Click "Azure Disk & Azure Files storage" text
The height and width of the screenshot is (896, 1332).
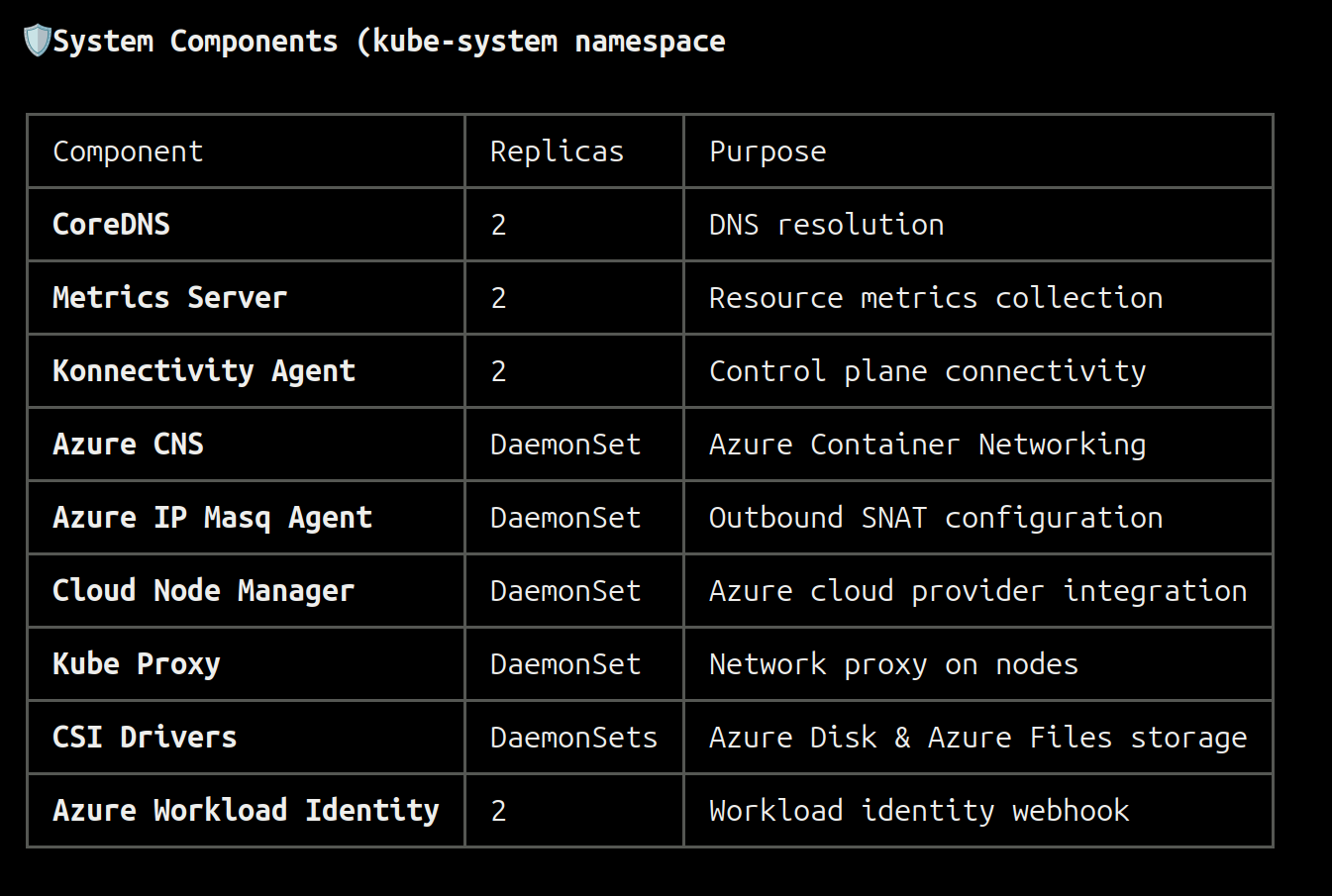tap(977, 738)
